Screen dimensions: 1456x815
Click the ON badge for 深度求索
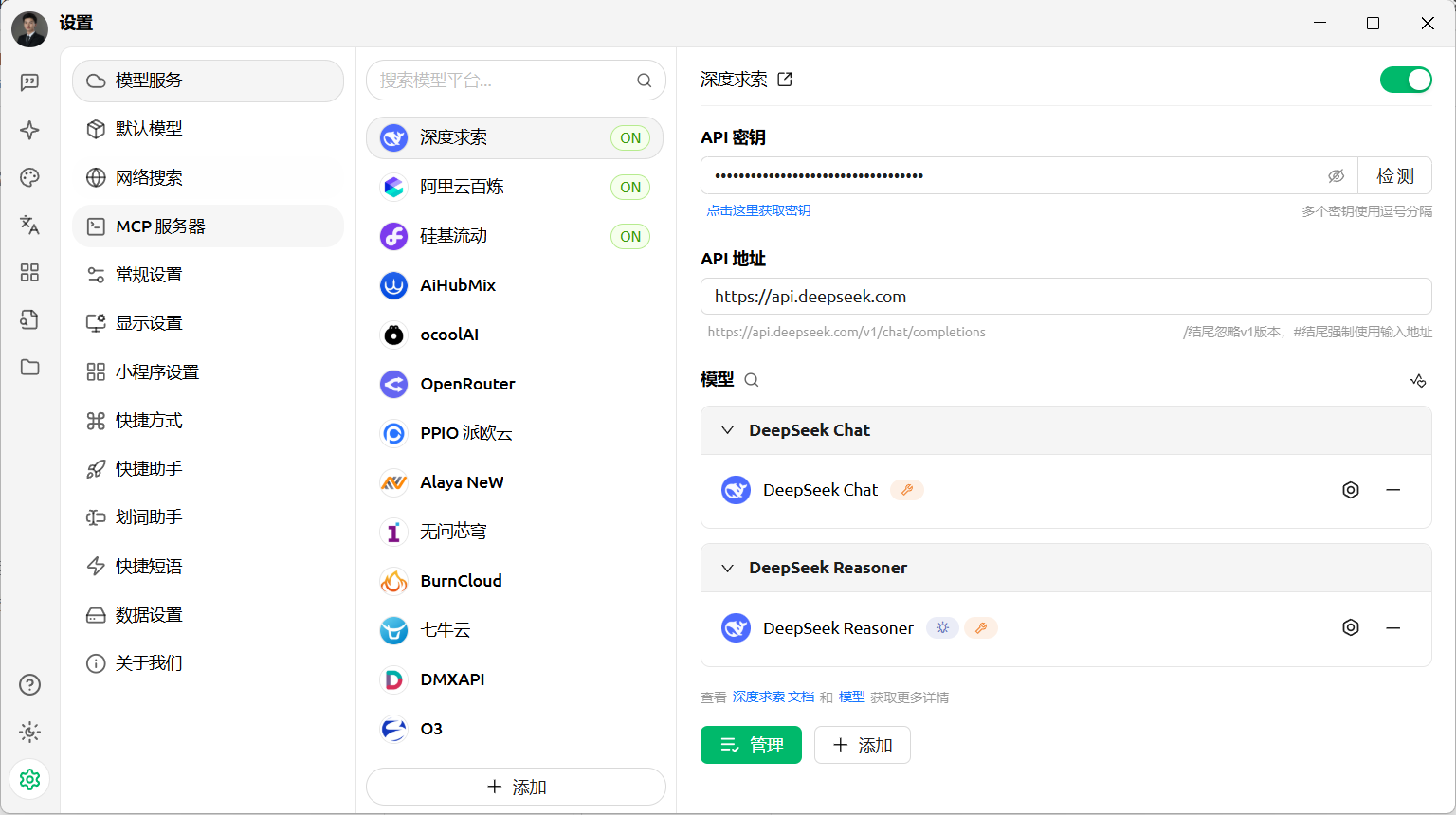[x=630, y=138]
